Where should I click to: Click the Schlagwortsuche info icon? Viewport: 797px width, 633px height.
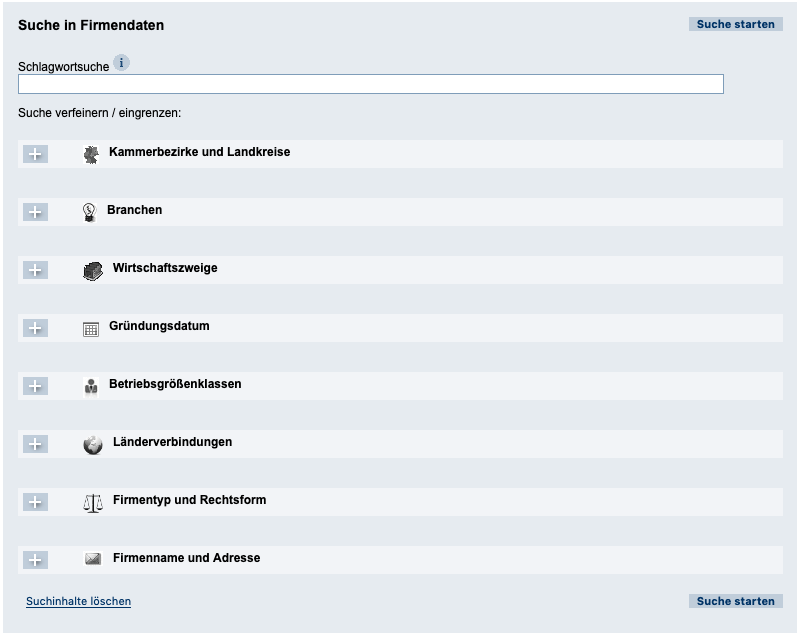122,63
